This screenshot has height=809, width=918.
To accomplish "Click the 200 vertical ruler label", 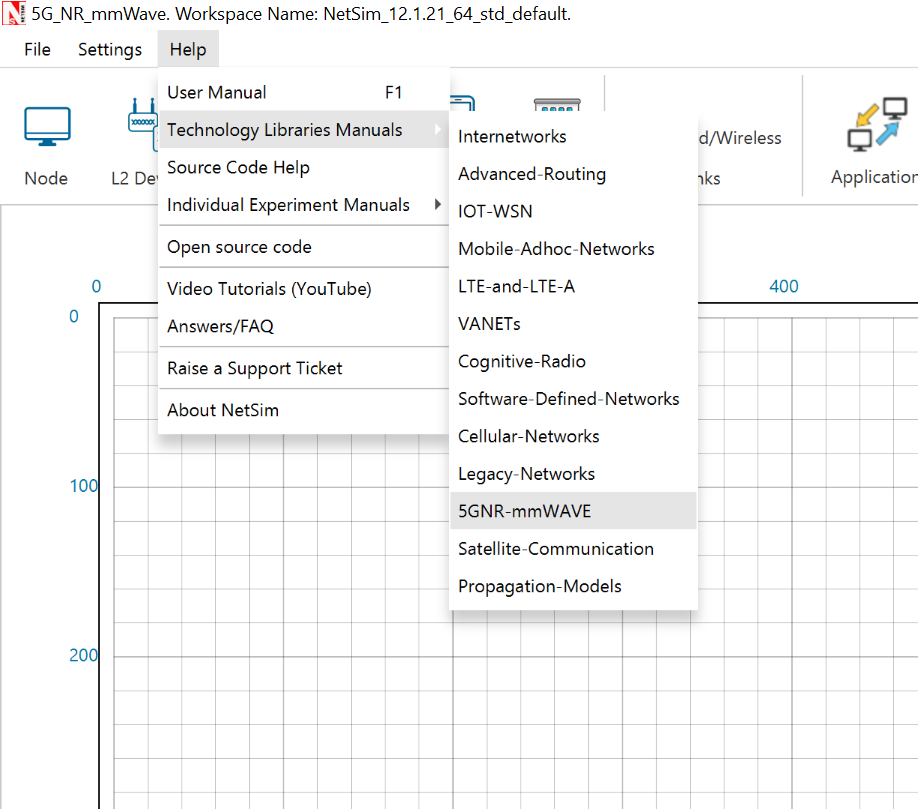I will [x=84, y=655].
